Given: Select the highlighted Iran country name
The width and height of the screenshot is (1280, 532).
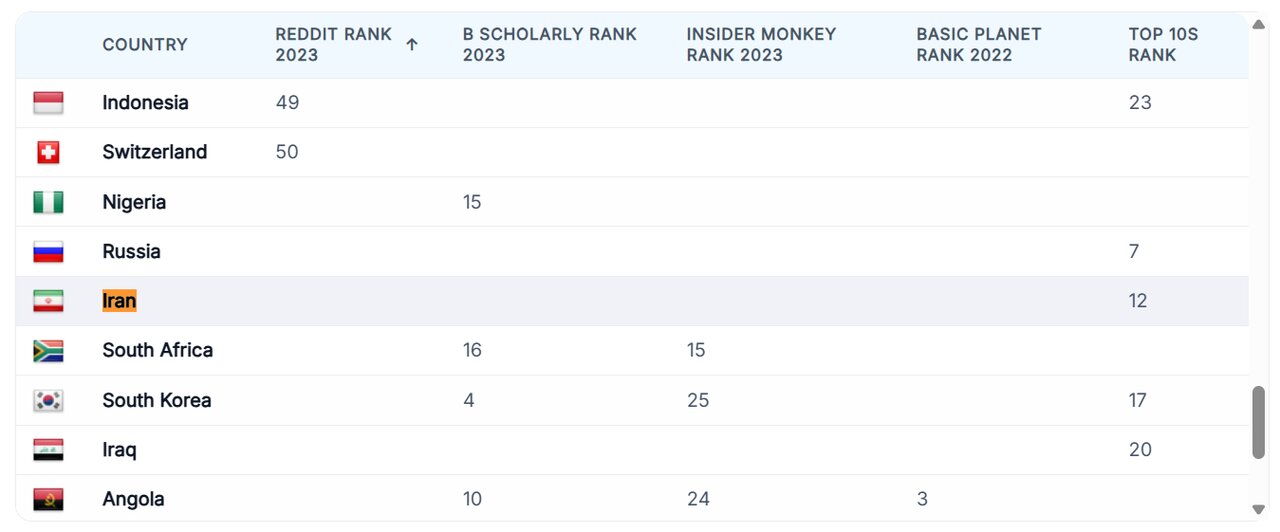Looking at the screenshot, I should coord(119,301).
